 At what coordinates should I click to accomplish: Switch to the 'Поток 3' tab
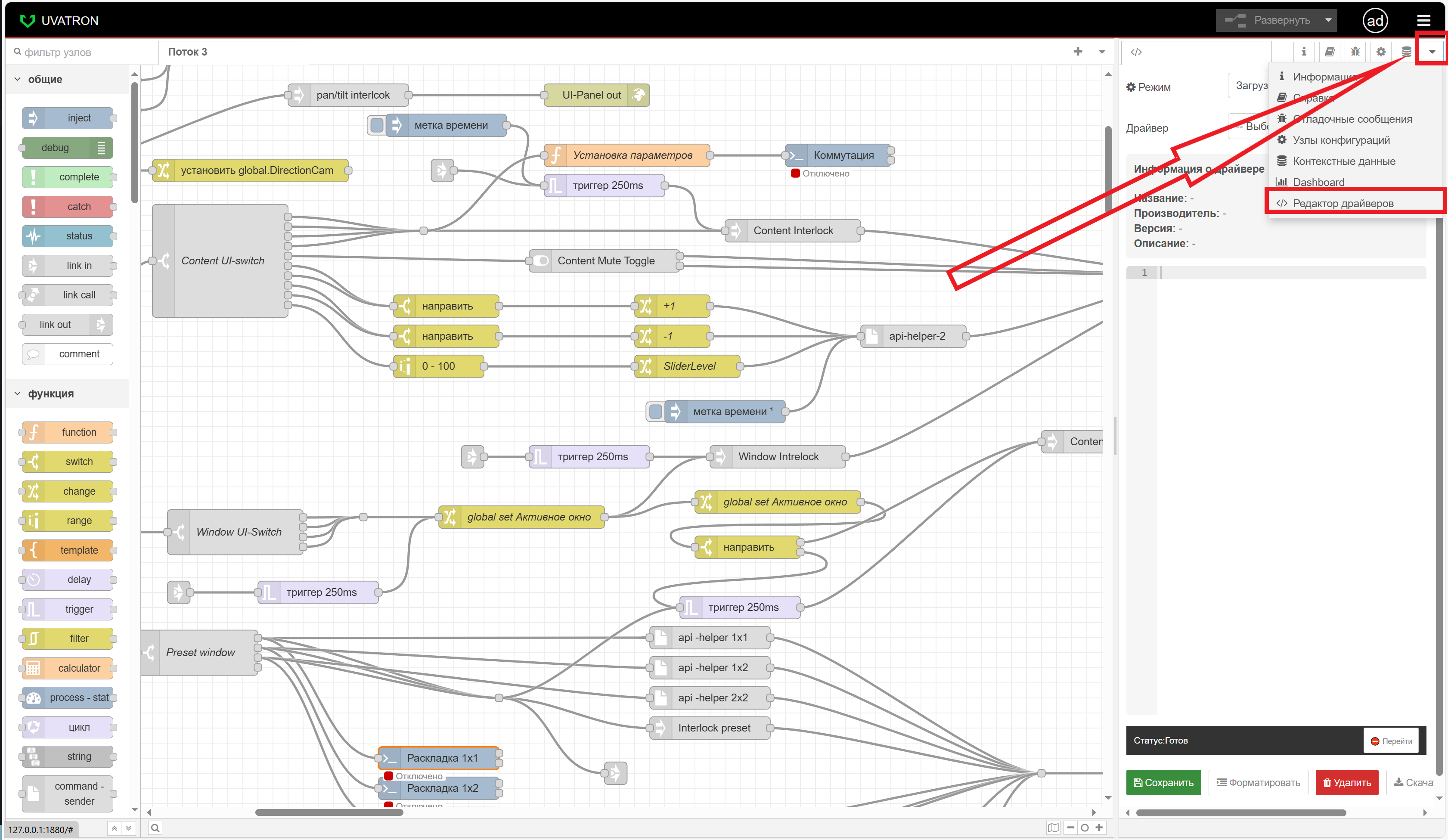(188, 52)
